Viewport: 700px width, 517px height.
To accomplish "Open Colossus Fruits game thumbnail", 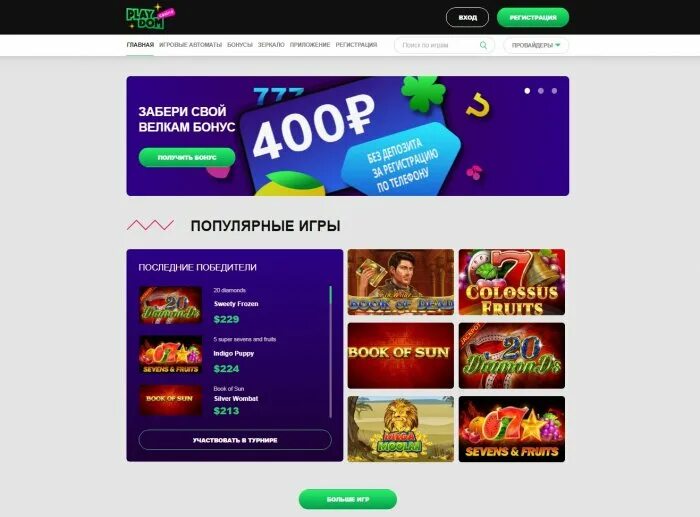I will [x=512, y=282].
